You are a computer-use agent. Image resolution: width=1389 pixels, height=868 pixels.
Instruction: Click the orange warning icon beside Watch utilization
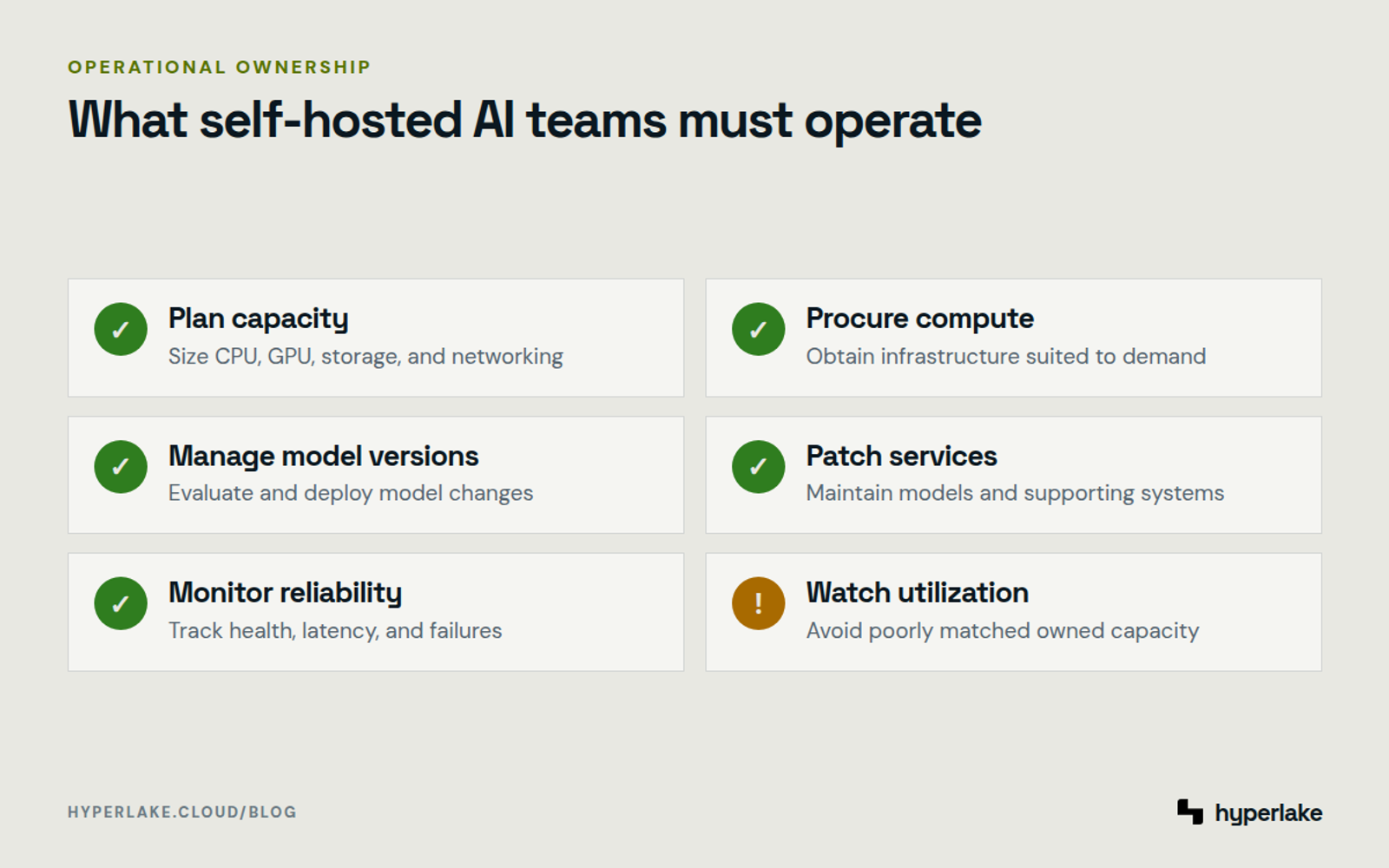(758, 603)
